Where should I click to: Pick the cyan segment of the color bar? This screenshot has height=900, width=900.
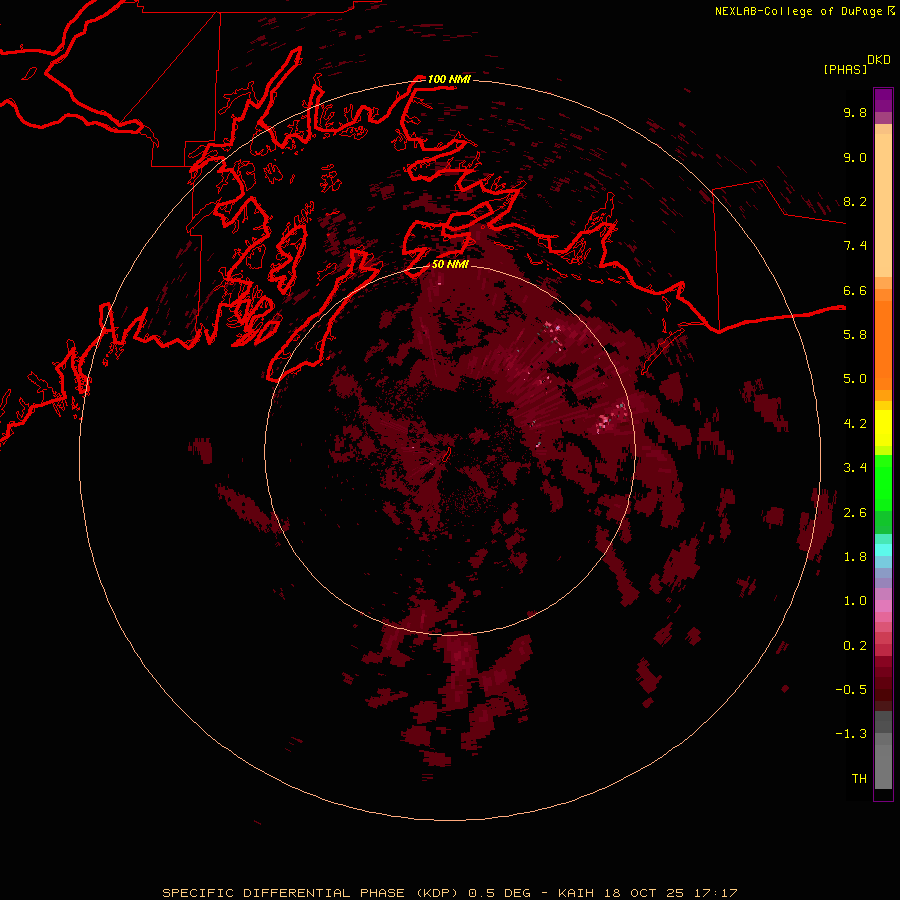[x=883, y=550]
